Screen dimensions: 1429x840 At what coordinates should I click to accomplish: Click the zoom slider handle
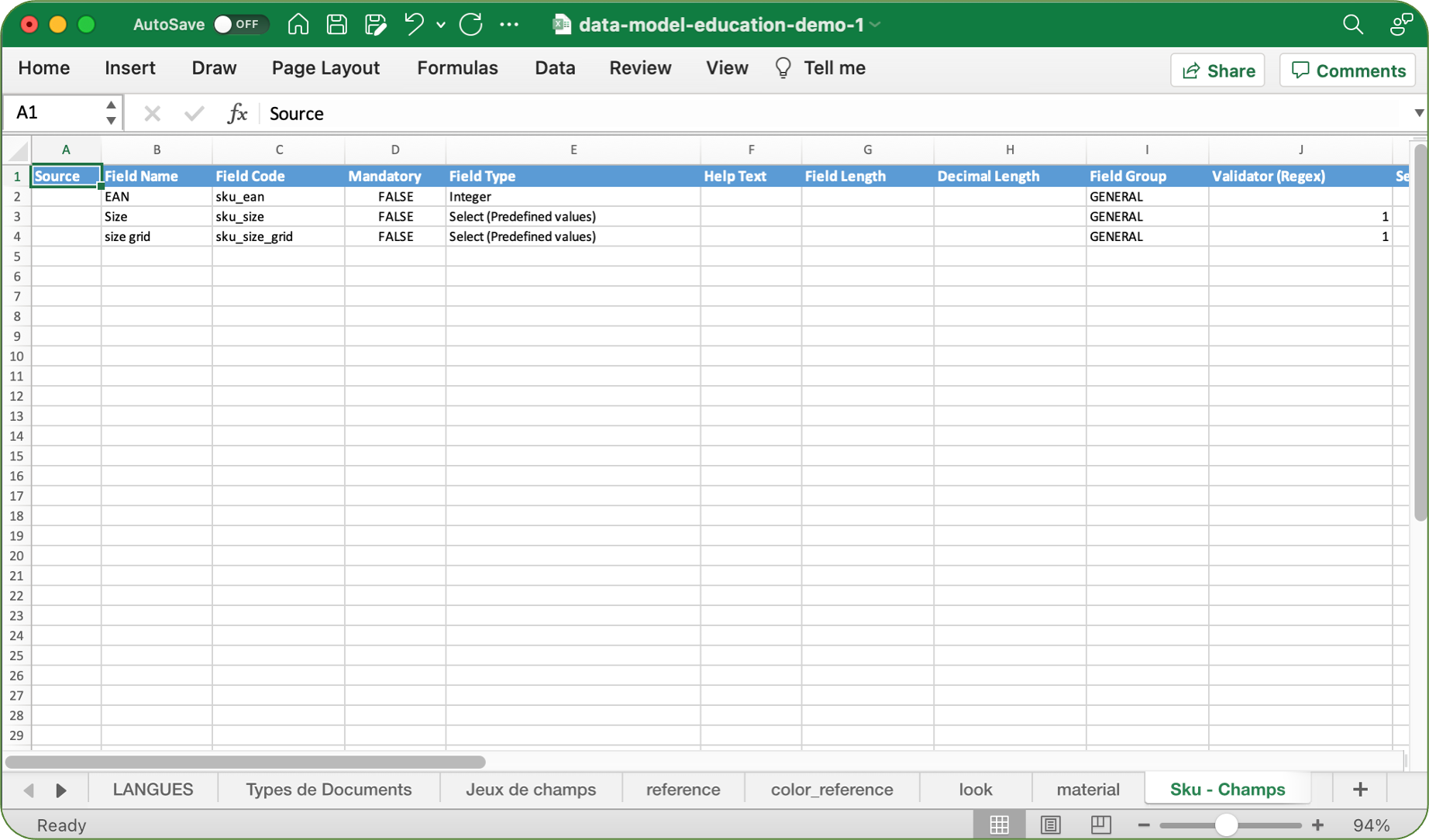[x=1226, y=825]
